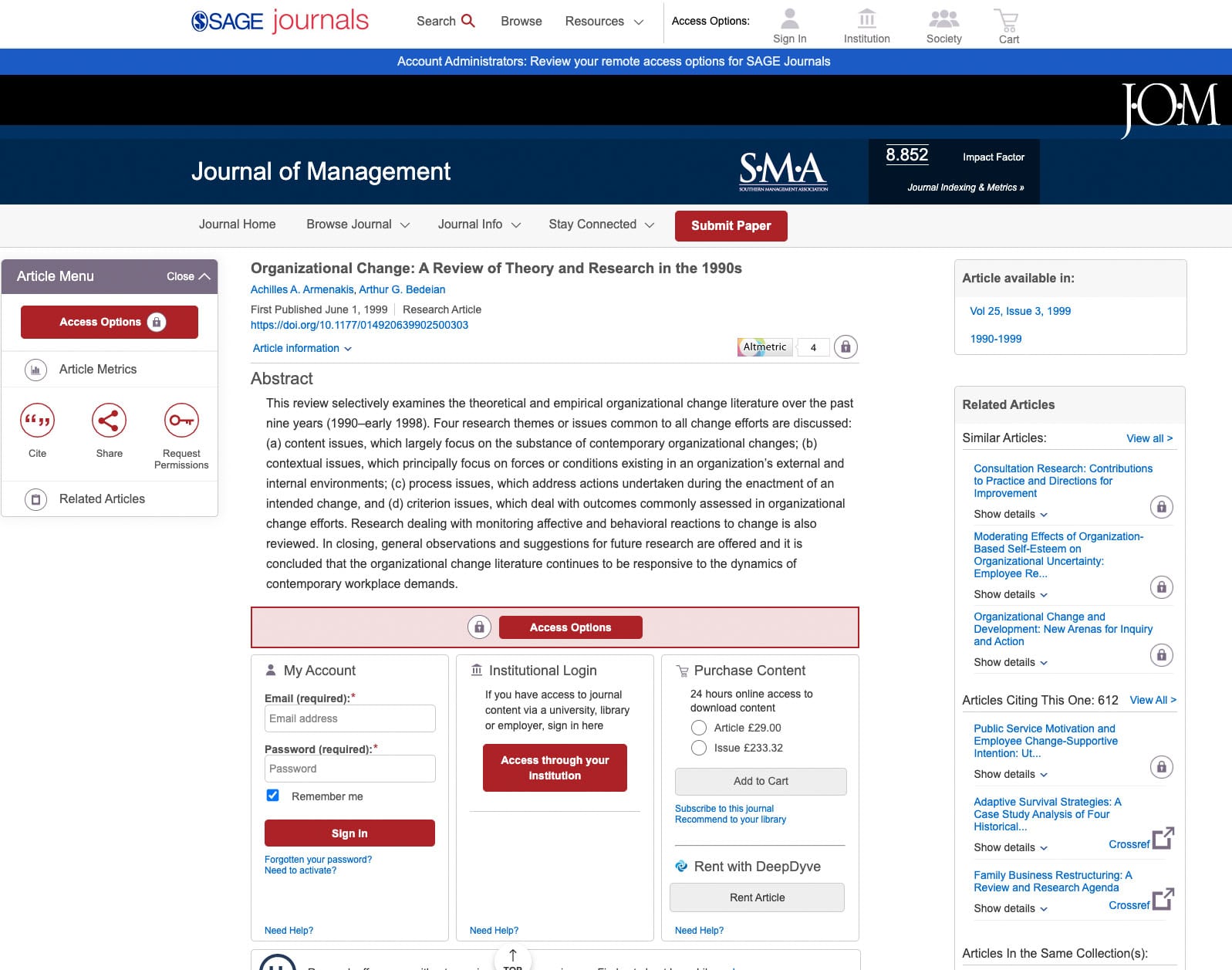Open Crossref link icon for Family Business Restructuring
Viewport: 1232px width, 970px height.
point(1163,899)
